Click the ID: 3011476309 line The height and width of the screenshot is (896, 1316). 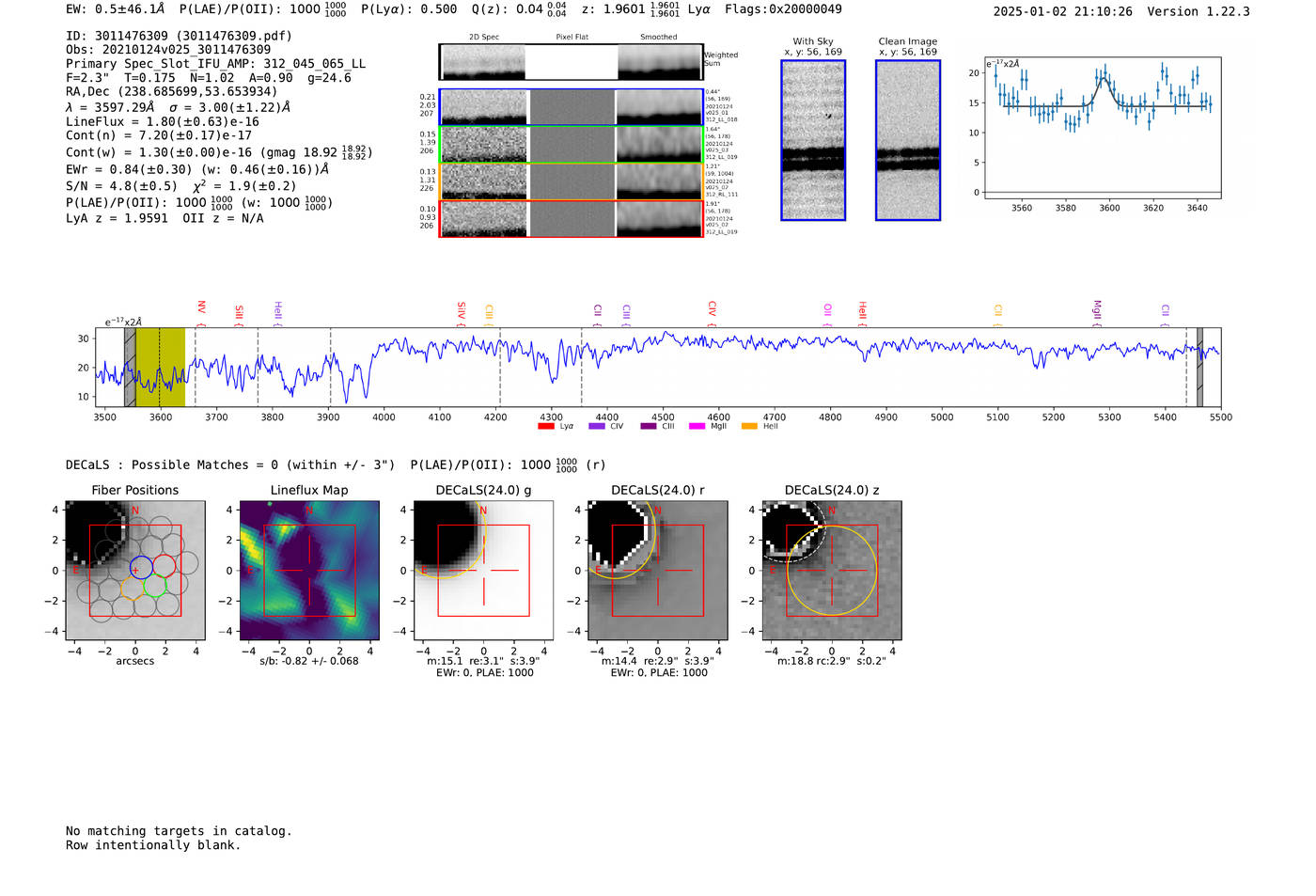(179, 36)
